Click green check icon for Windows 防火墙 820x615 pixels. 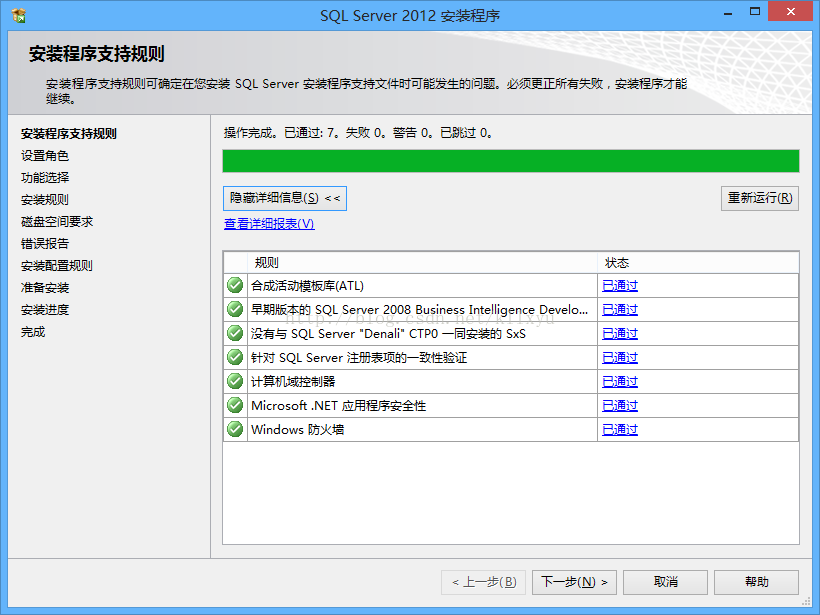[x=235, y=429]
